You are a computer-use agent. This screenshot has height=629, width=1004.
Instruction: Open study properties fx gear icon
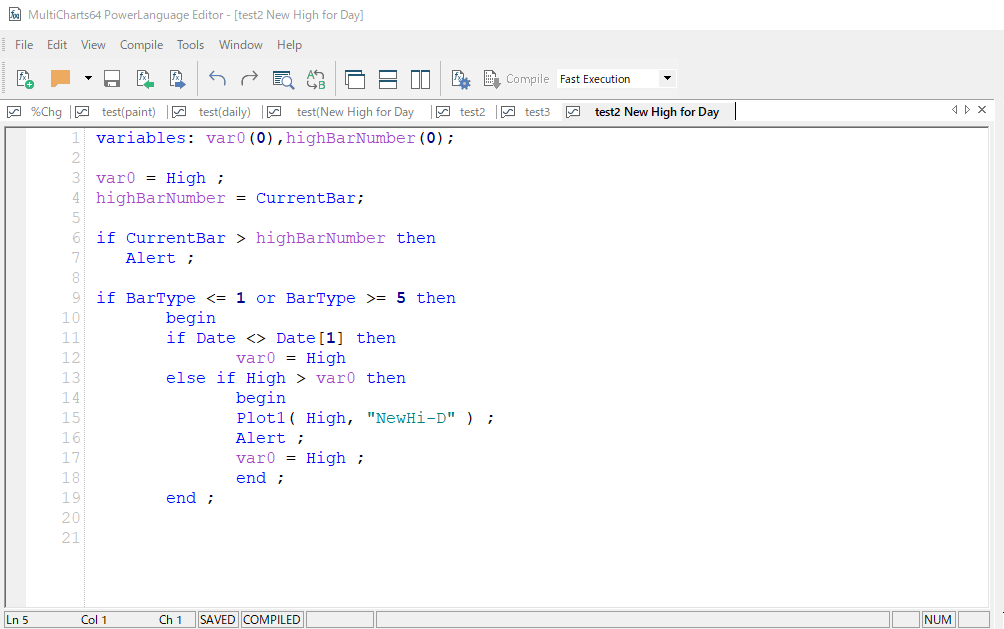pyautogui.click(x=460, y=79)
